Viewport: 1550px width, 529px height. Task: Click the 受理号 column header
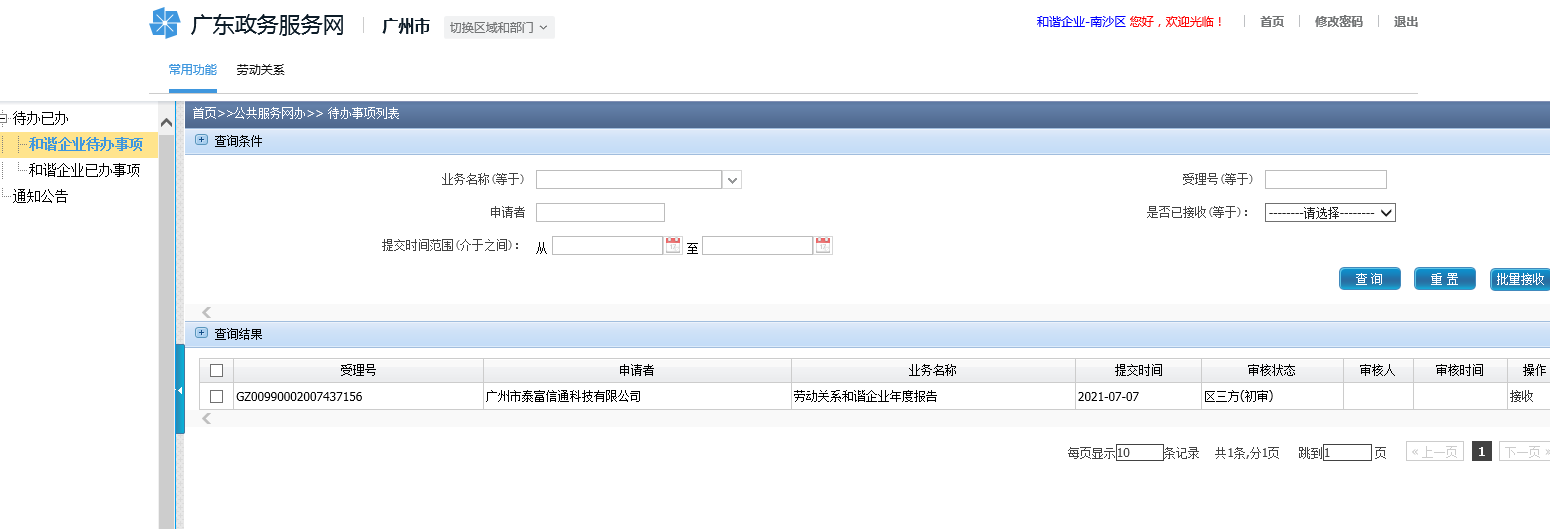point(358,370)
